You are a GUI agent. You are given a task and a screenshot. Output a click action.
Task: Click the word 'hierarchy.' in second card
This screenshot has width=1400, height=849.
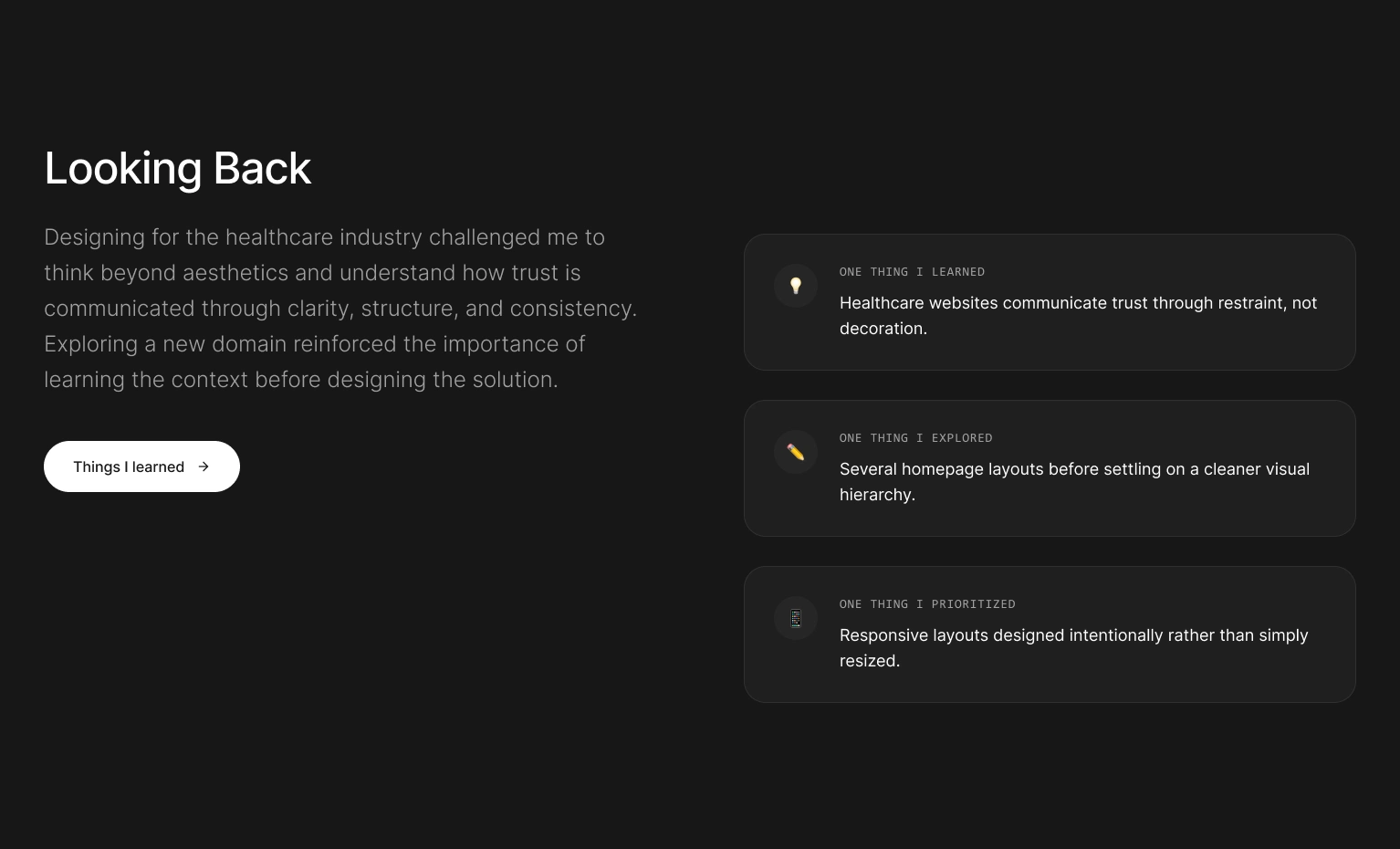pos(877,495)
